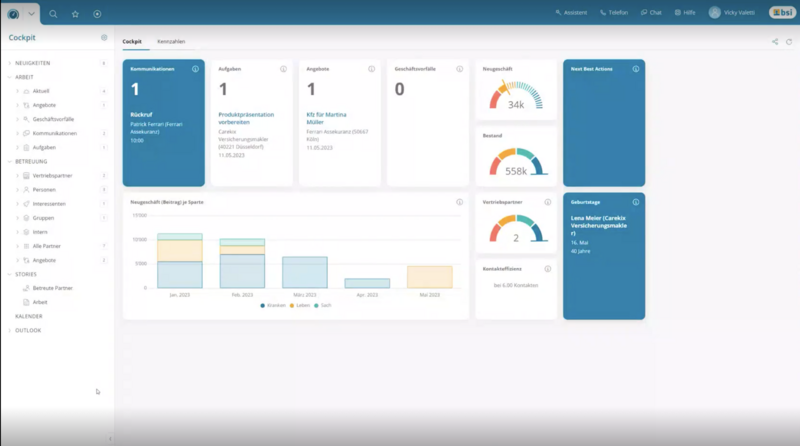The height and width of the screenshot is (446, 800).
Task: Click the refresh icon at top right
Action: [x=789, y=42]
